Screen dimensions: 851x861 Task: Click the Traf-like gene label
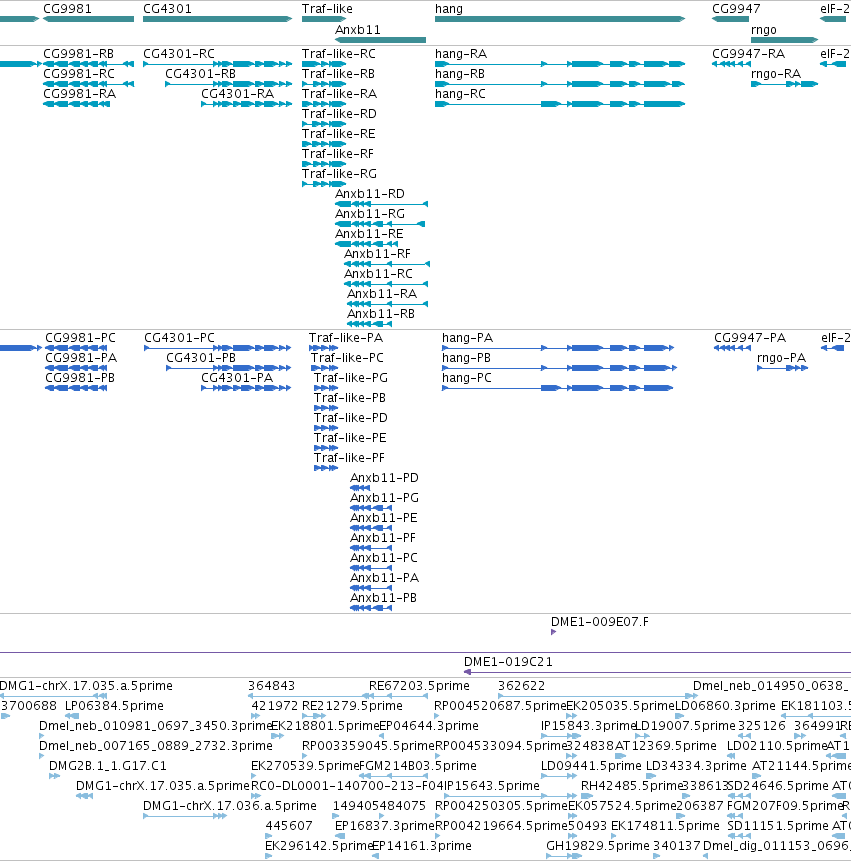pyautogui.click(x=327, y=9)
